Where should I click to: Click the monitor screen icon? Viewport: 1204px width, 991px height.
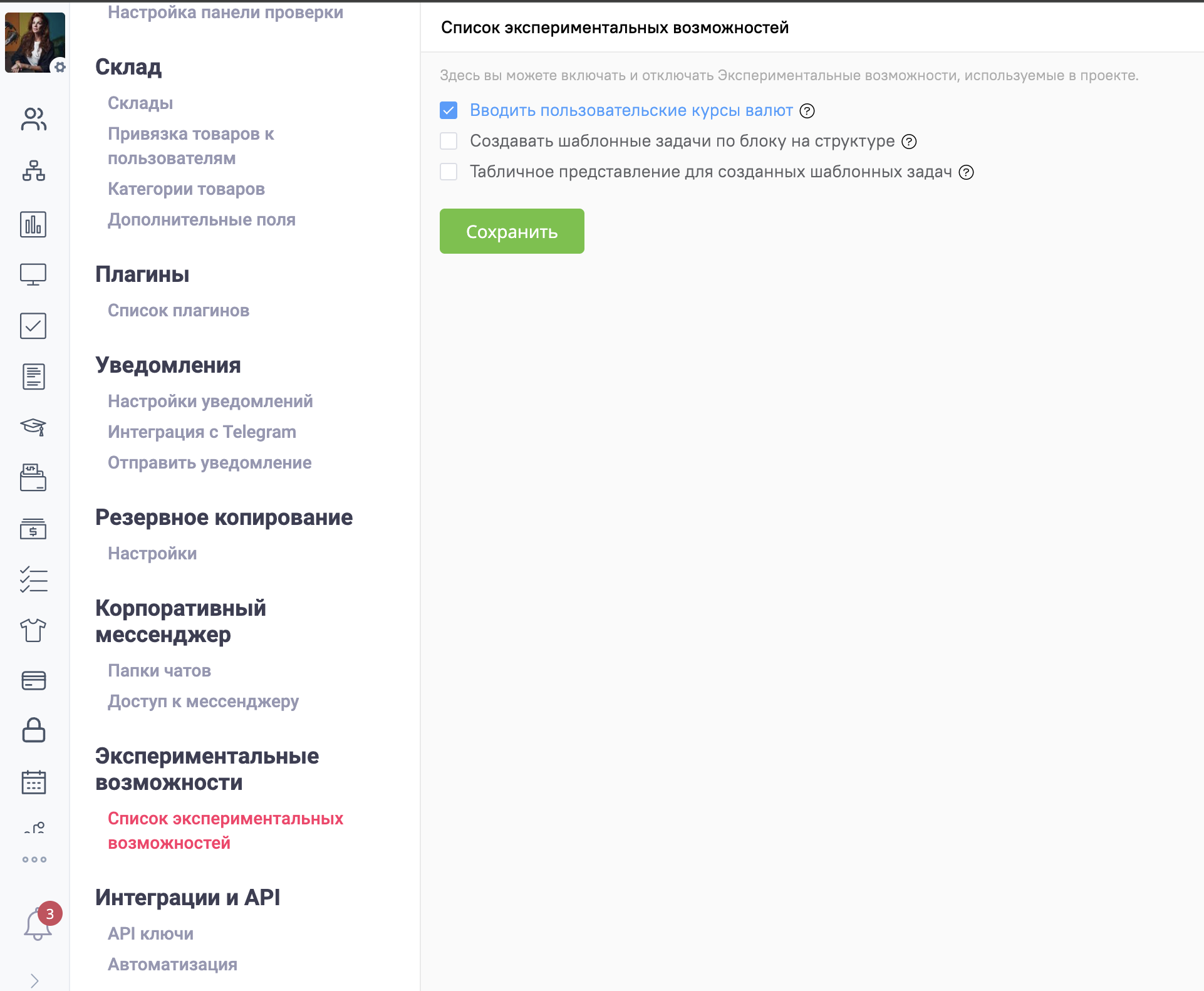point(33,274)
